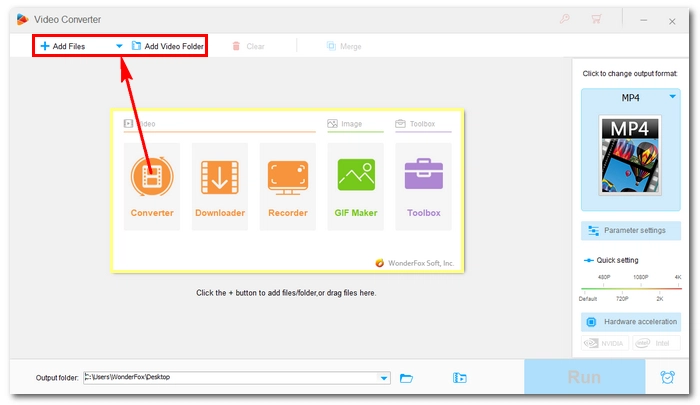700x405 pixels.
Task: Expand the output folder path dropdown
Action: click(384, 378)
